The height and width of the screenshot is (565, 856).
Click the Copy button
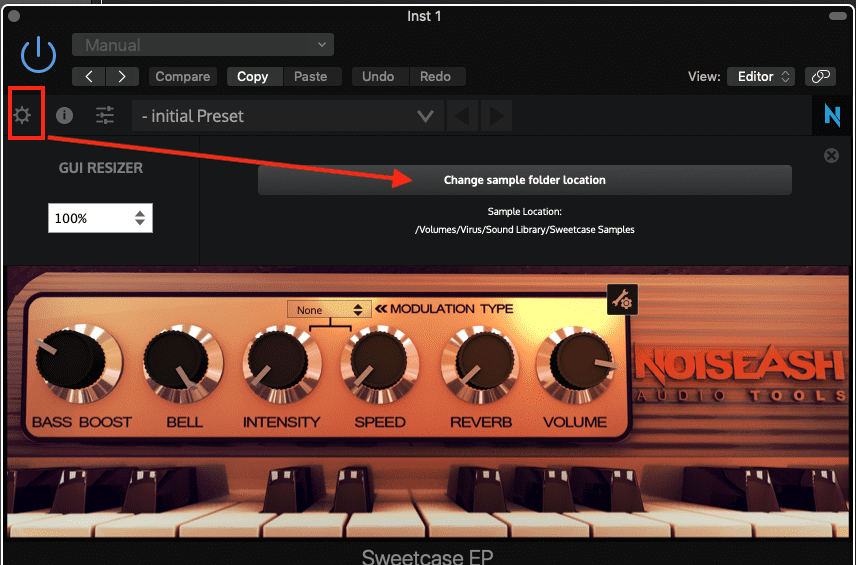coord(255,76)
